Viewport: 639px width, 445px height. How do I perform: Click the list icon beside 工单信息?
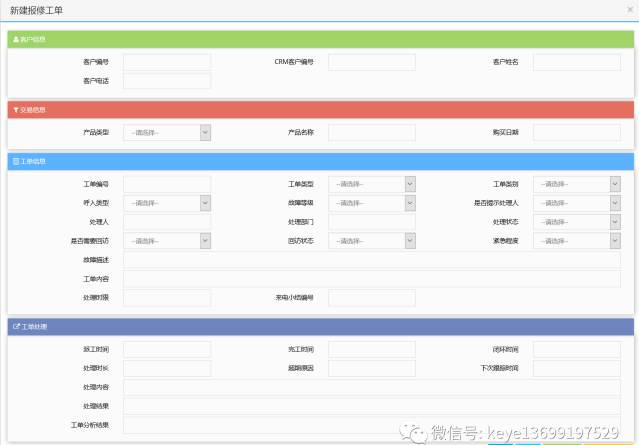tap(15, 161)
